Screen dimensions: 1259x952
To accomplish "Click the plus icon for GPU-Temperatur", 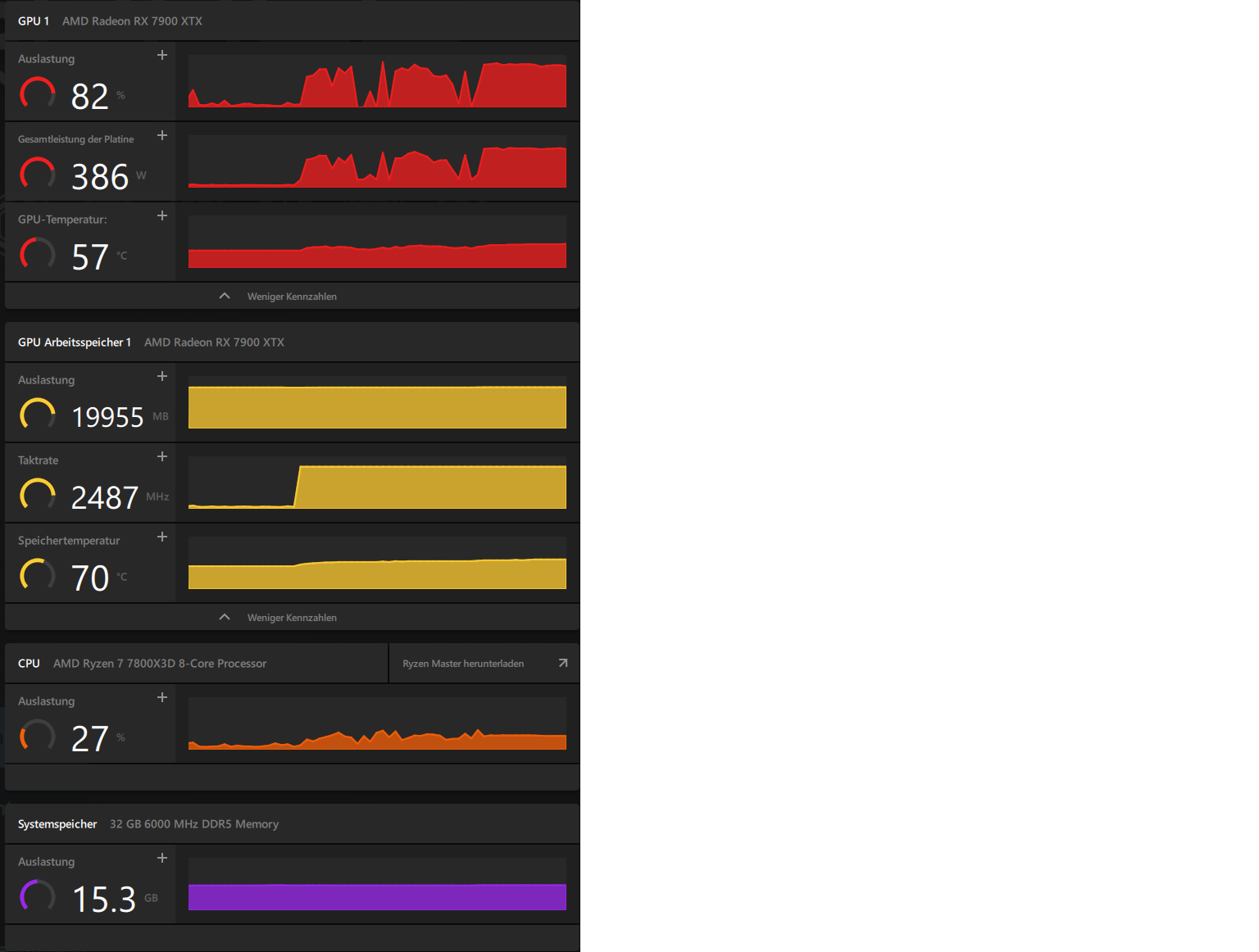I will click(162, 215).
